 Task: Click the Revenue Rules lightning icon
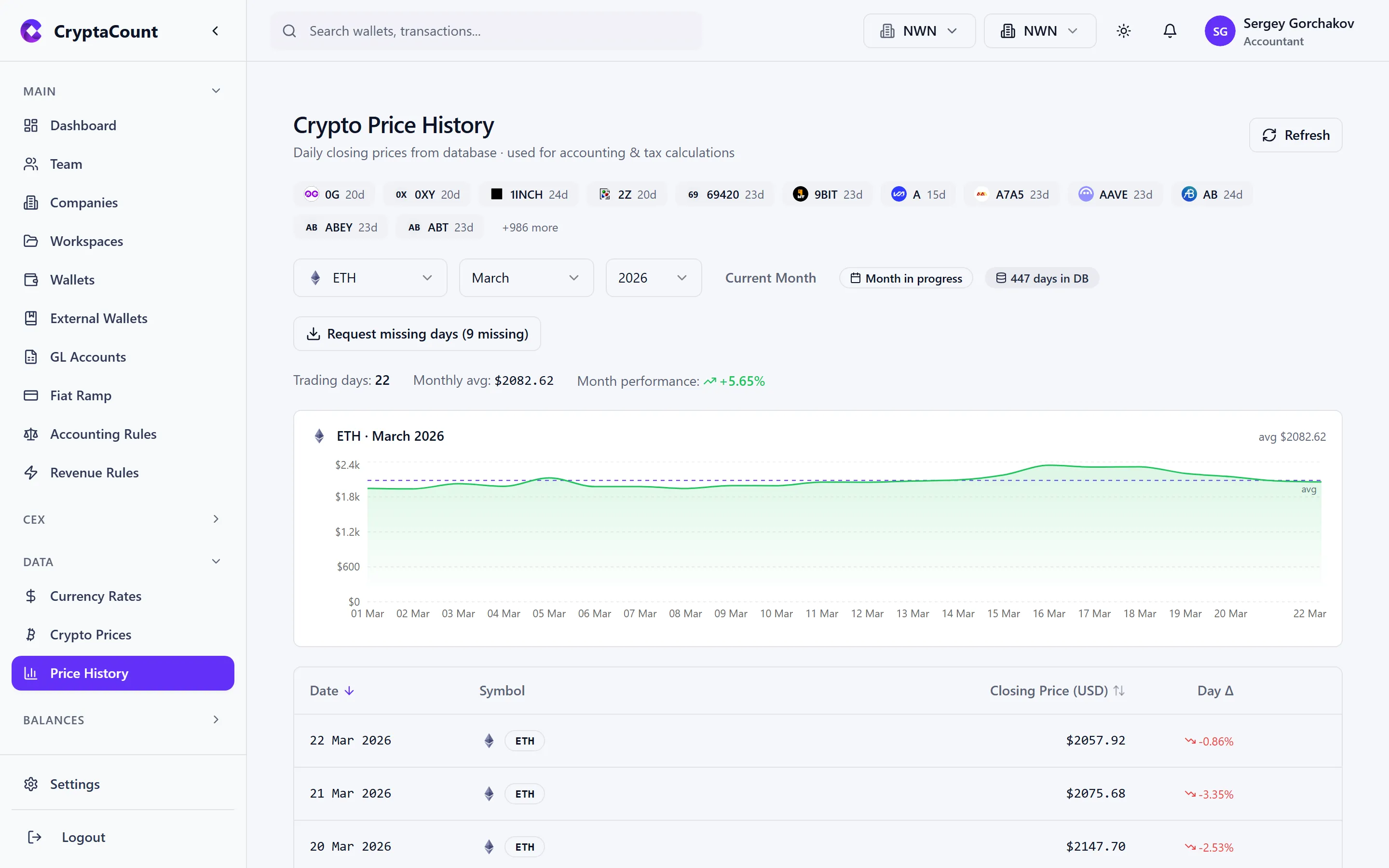(31, 473)
